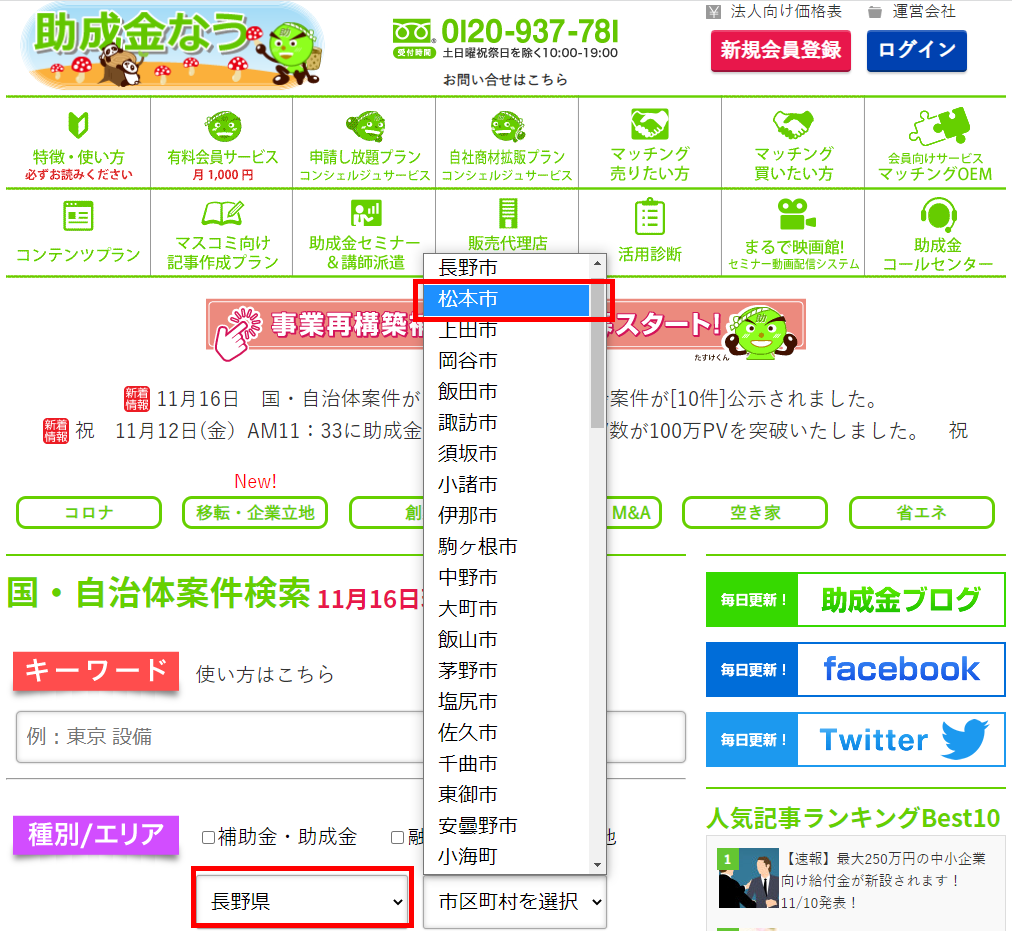Select 松本市 from the city list
Screen dimensions: 1012x931
[505, 299]
